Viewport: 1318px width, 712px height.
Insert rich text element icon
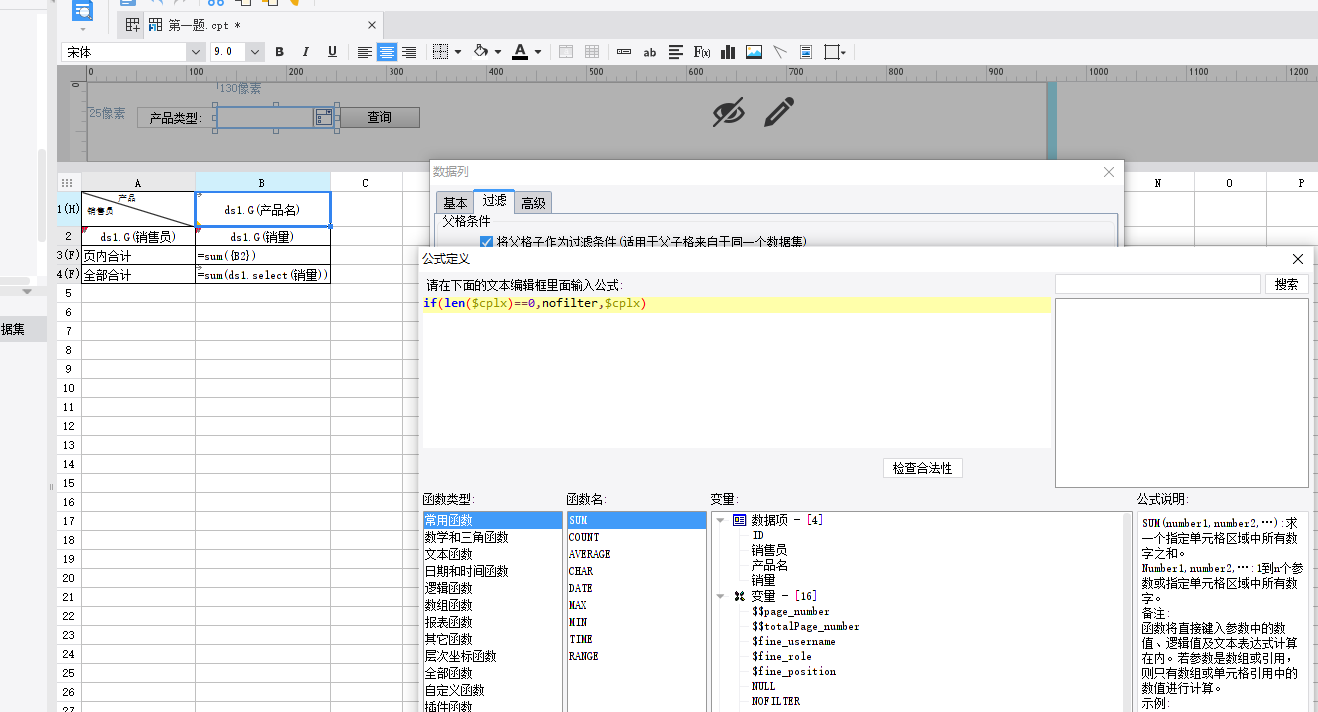676,52
